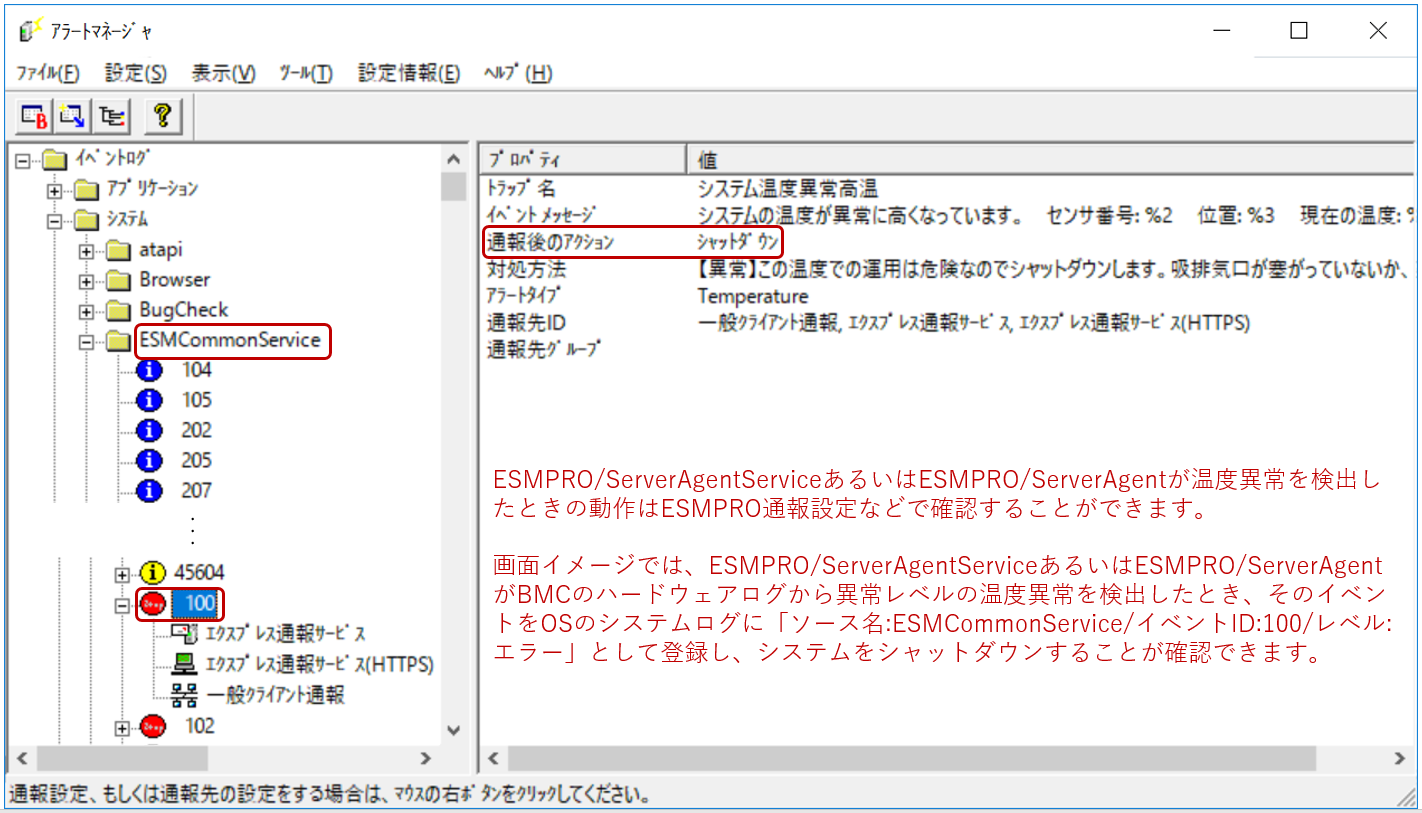Open the ヘルプ(H) menu
Screen dimensions: 1422x813
517,73
